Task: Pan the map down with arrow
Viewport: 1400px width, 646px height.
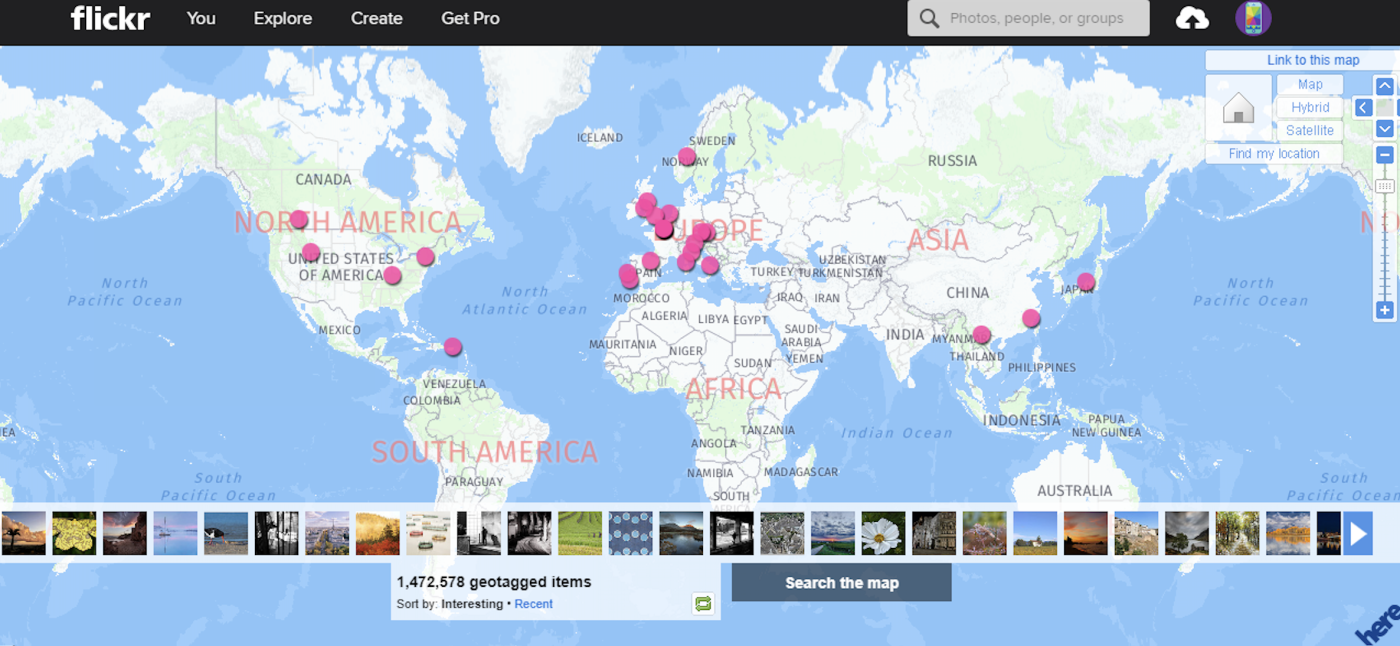Action: (x=1385, y=129)
